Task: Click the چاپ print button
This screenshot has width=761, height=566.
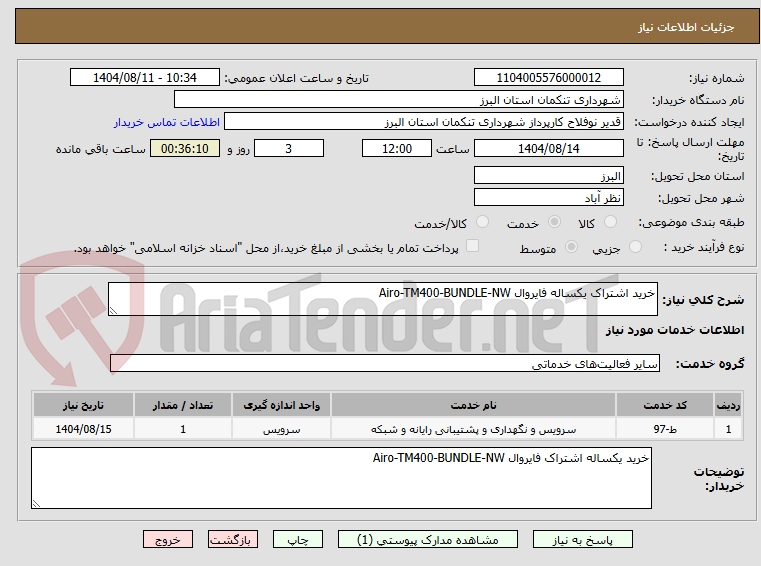Action: pos(298,539)
